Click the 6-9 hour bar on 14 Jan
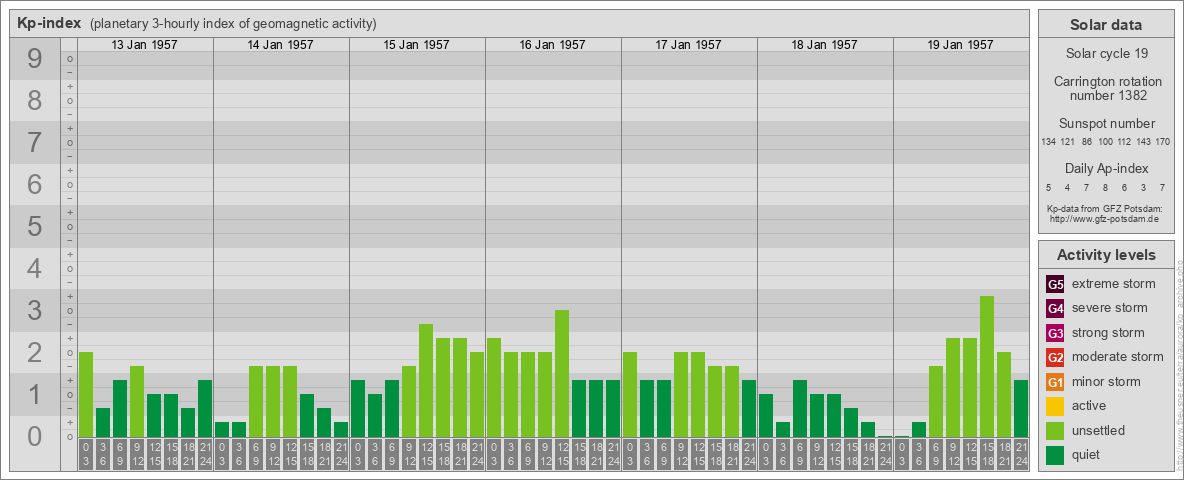The image size is (1184, 480). pyautogui.click(x=255, y=402)
